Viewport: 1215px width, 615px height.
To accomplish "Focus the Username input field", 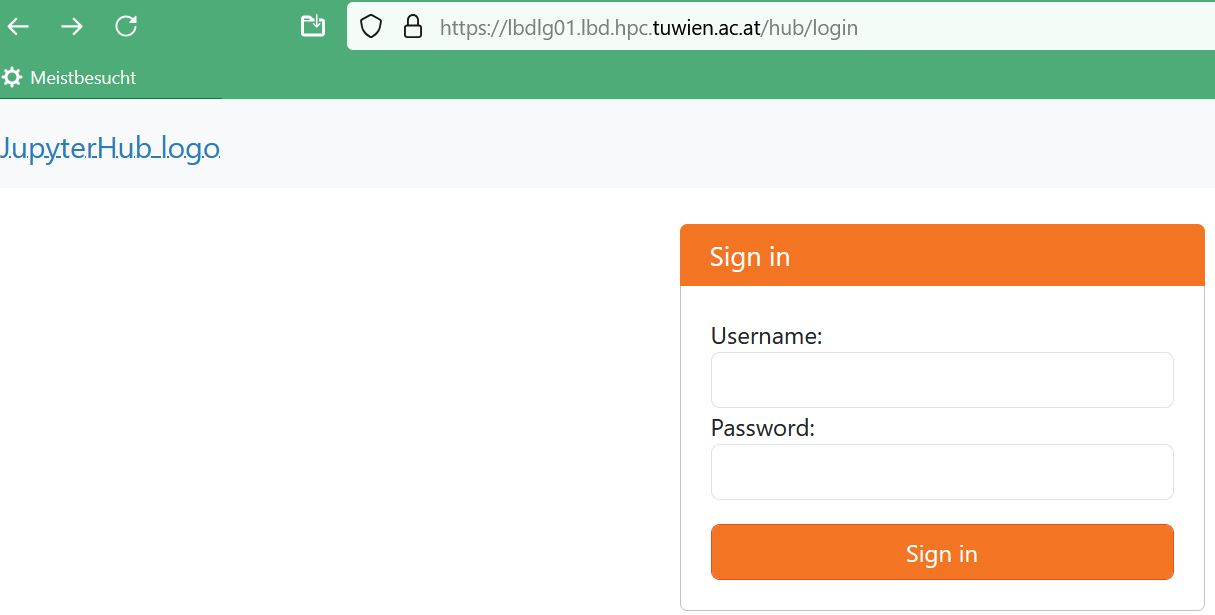I will click(942, 380).
